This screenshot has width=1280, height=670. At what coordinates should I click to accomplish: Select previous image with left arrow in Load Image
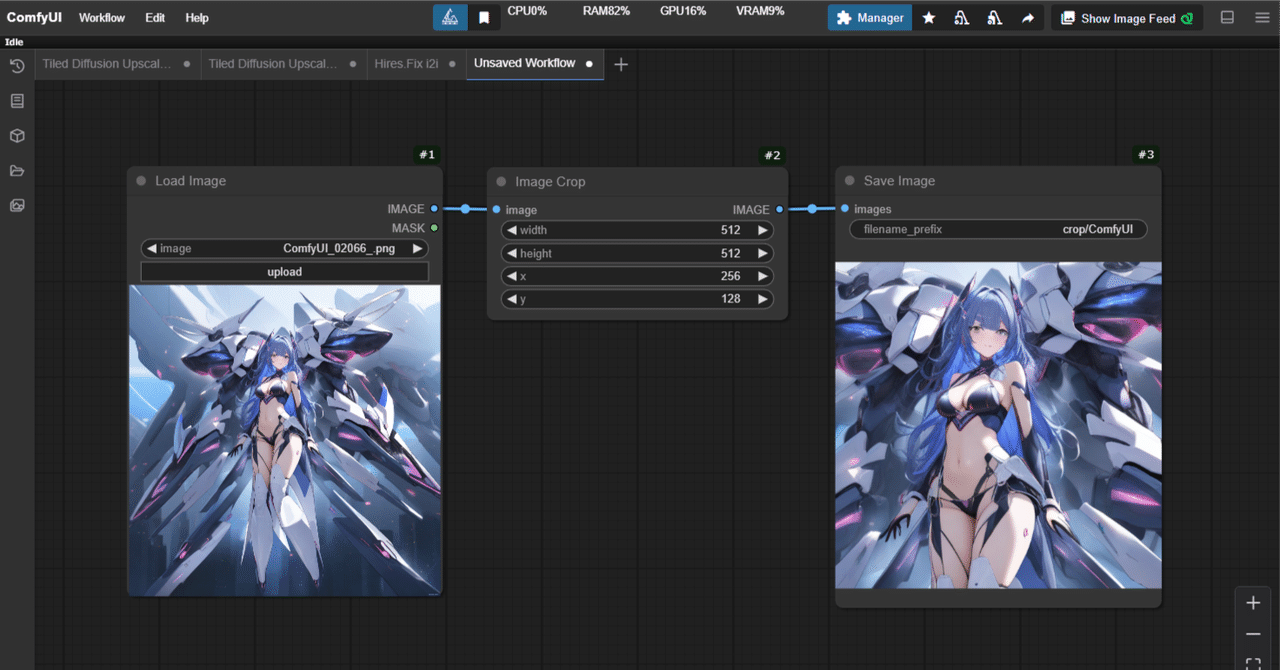click(x=151, y=249)
